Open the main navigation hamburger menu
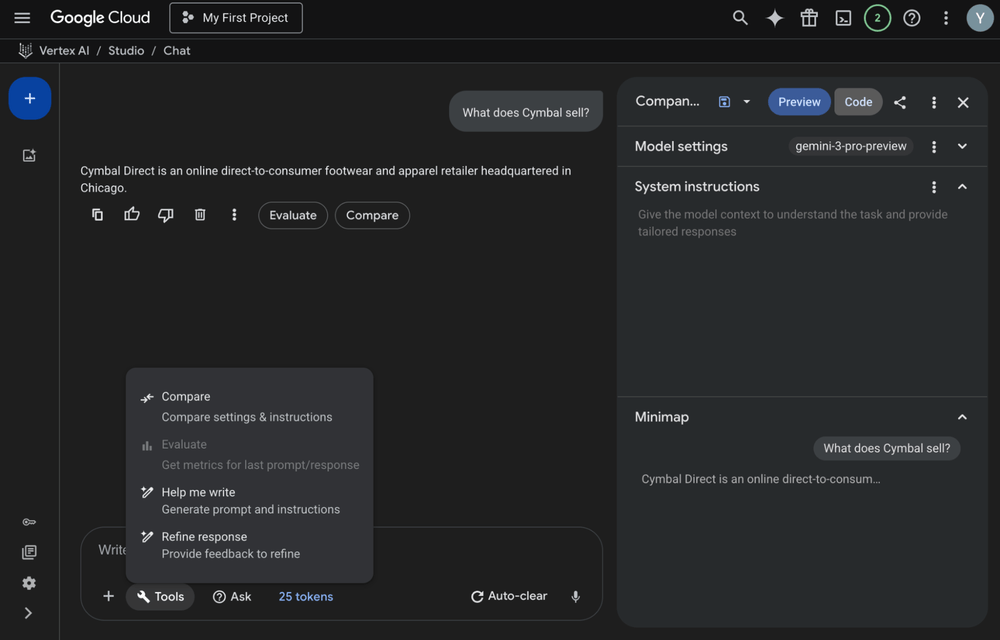This screenshot has width=1000, height=640. tap(22, 18)
